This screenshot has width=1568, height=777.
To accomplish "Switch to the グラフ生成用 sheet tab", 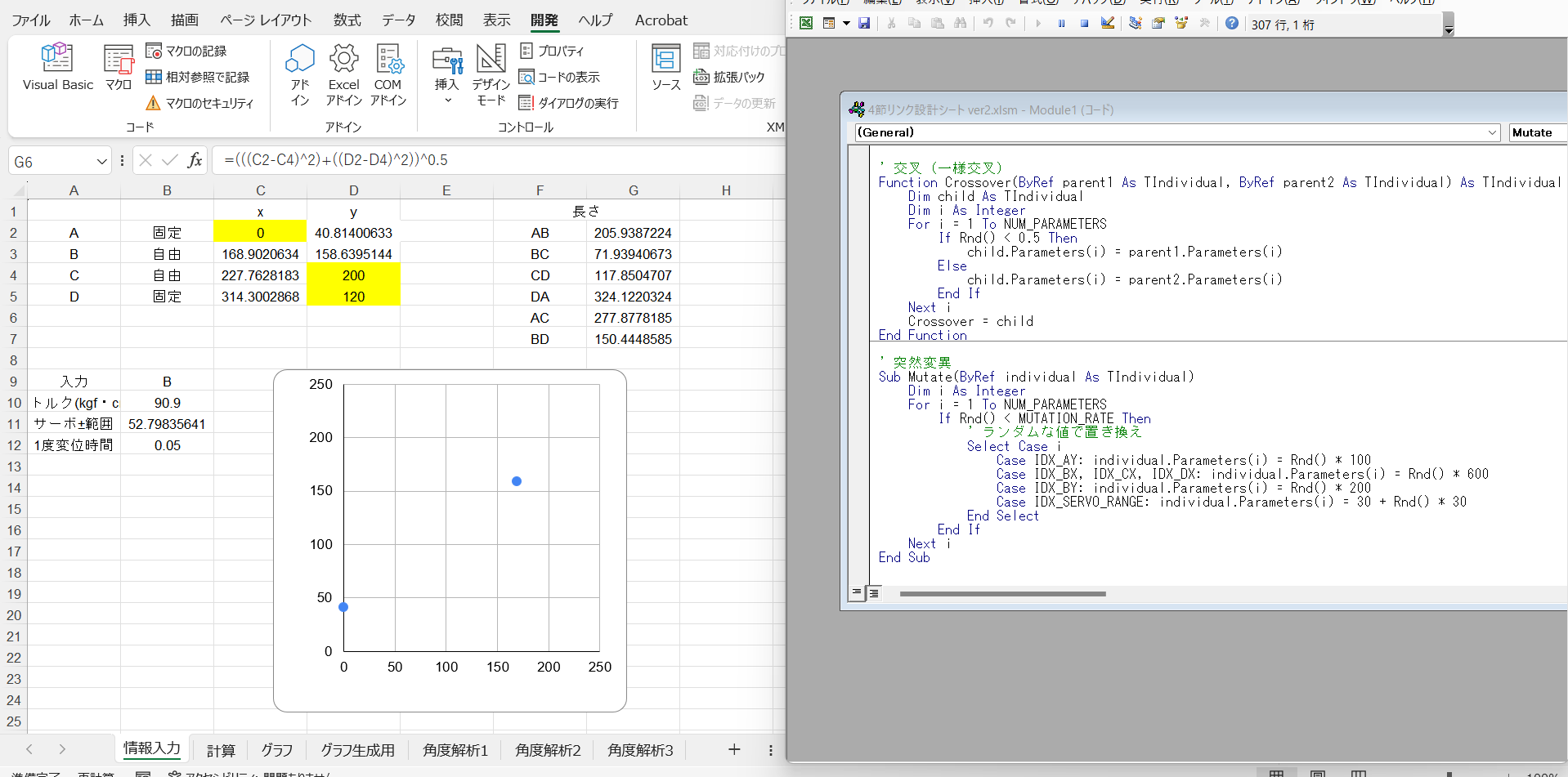I will coord(357,750).
